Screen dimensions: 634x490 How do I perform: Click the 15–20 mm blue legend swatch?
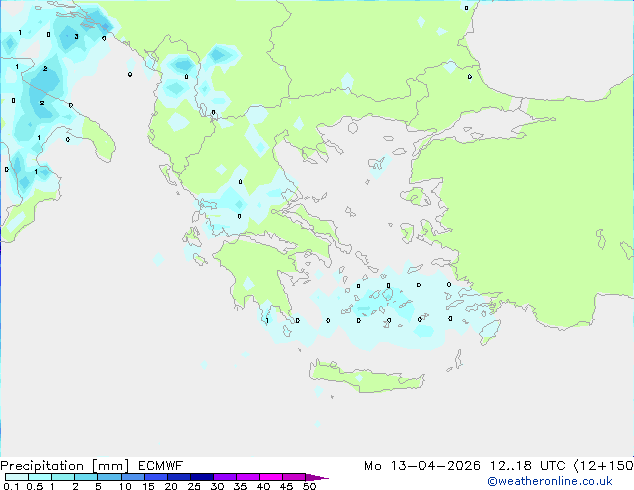155,477
